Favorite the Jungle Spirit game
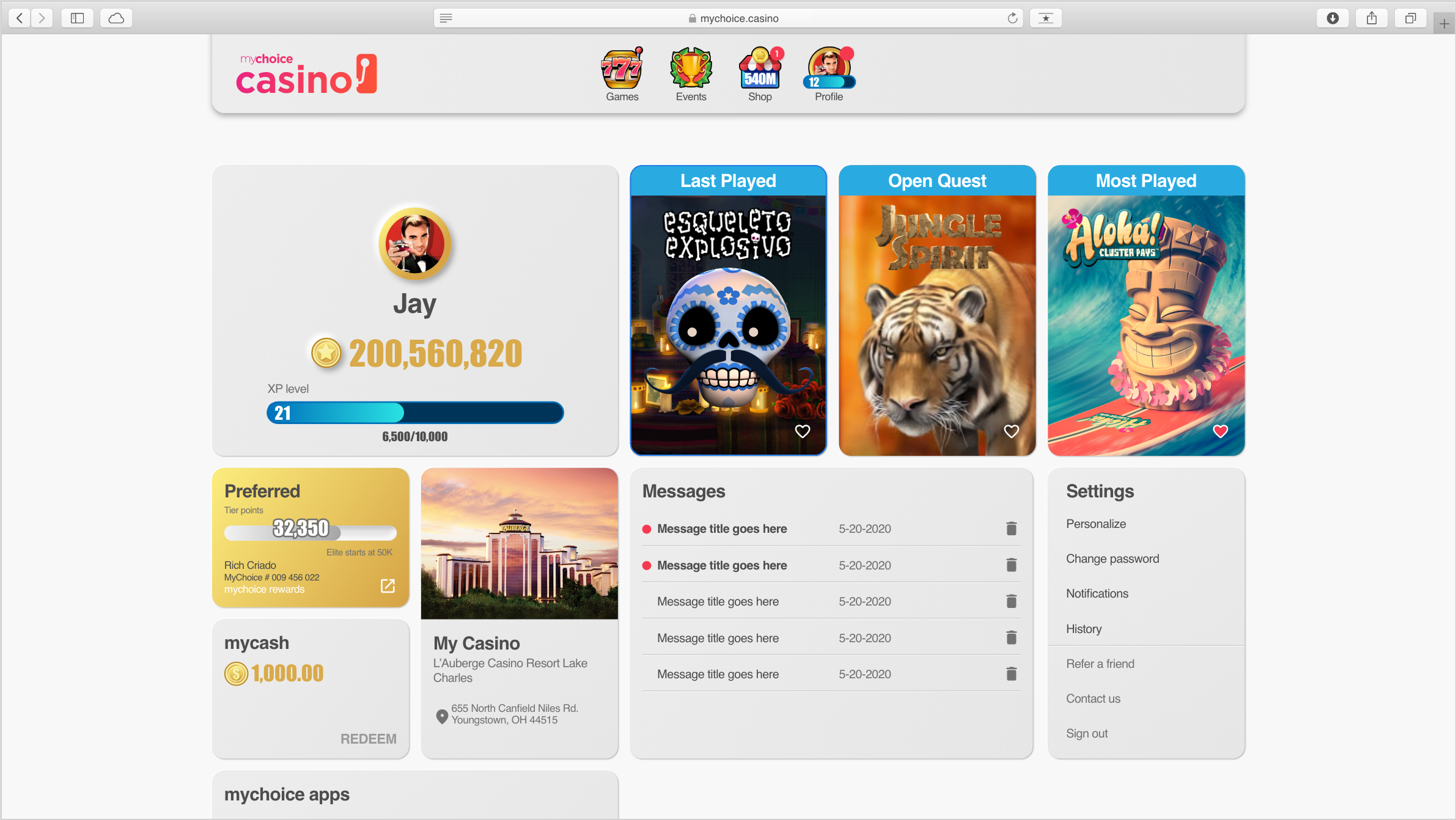This screenshot has width=1456, height=820. [x=1012, y=431]
